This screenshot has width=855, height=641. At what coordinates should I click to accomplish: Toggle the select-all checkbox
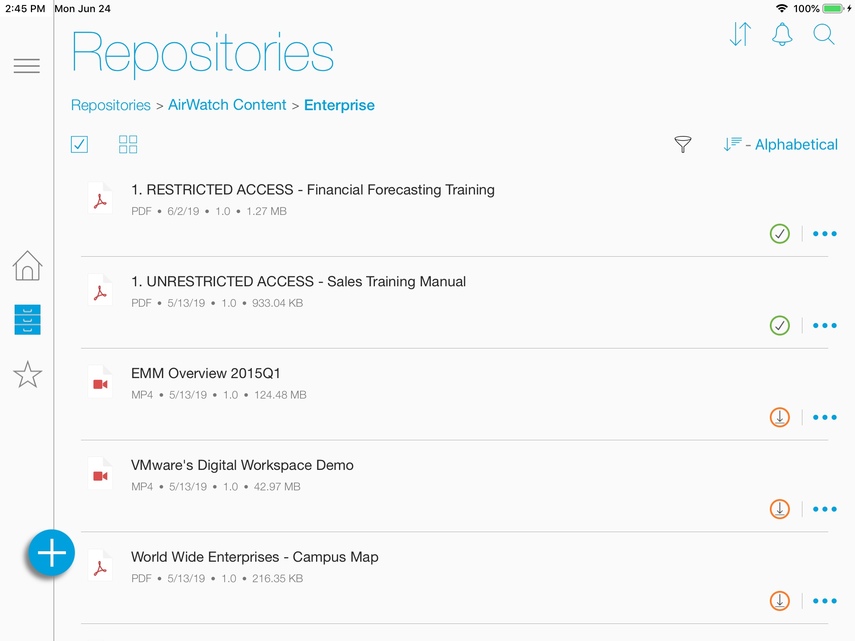pos(80,145)
